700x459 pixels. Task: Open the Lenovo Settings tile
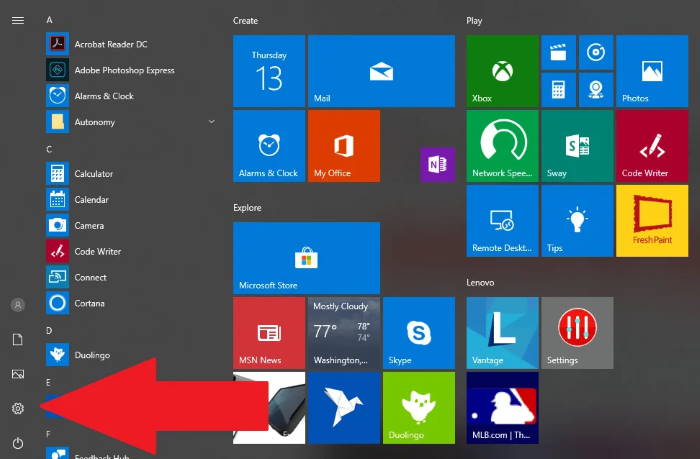(x=577, y=333)
